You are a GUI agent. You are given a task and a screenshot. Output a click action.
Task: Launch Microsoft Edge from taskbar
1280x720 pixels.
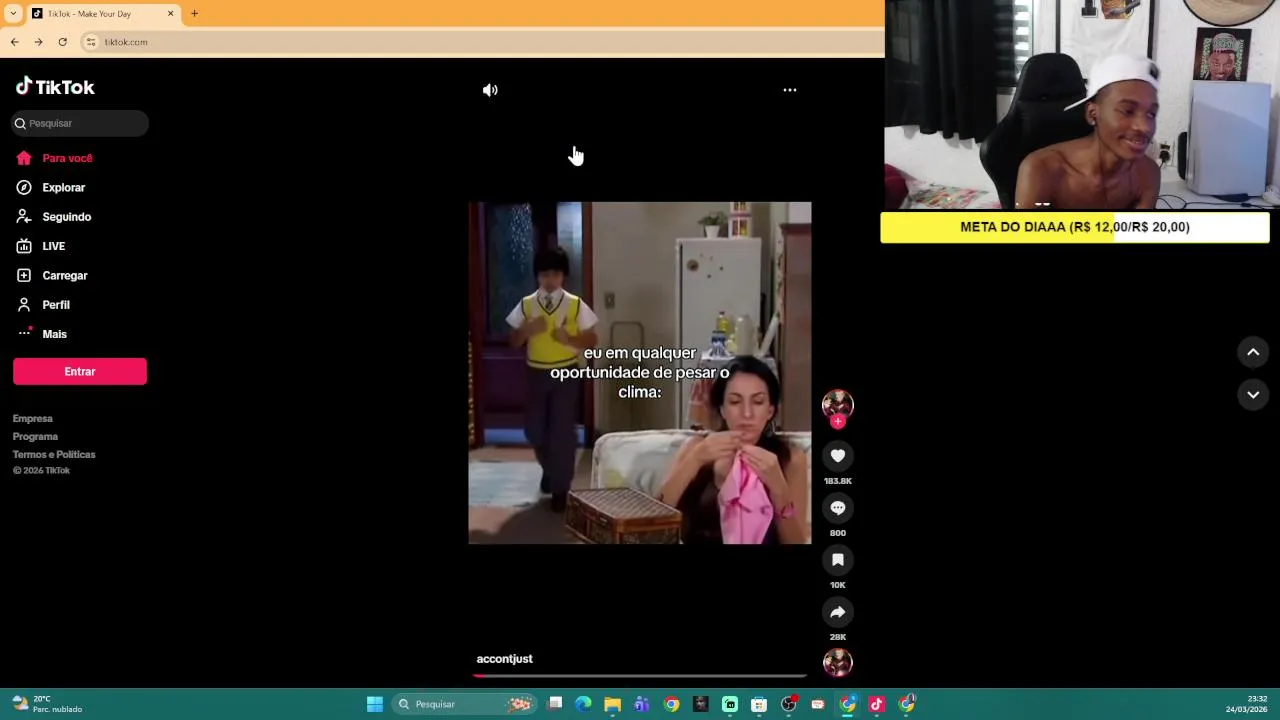[x=583, y=704]
